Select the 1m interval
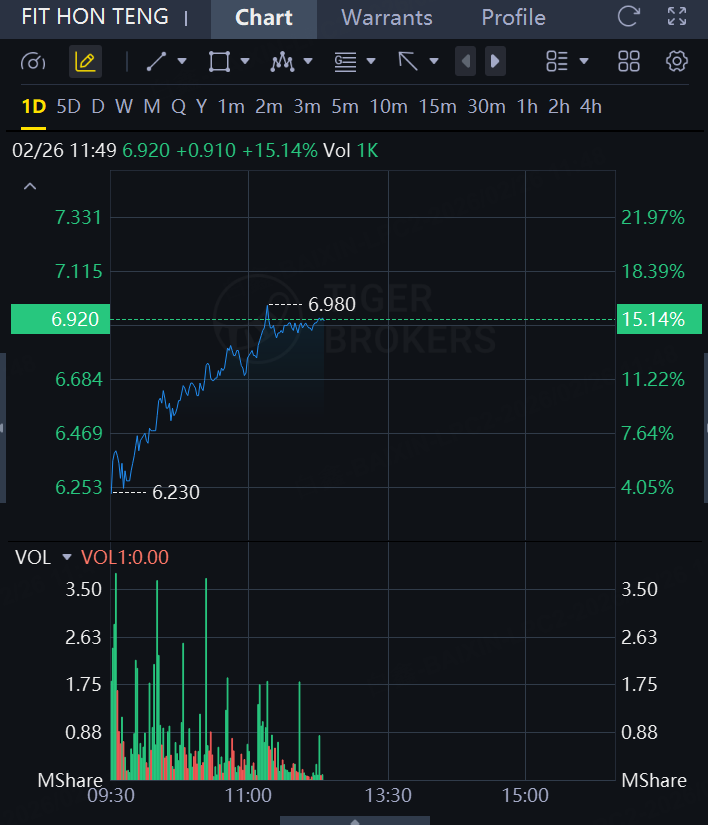708x825 pixels. coord(231,107)
